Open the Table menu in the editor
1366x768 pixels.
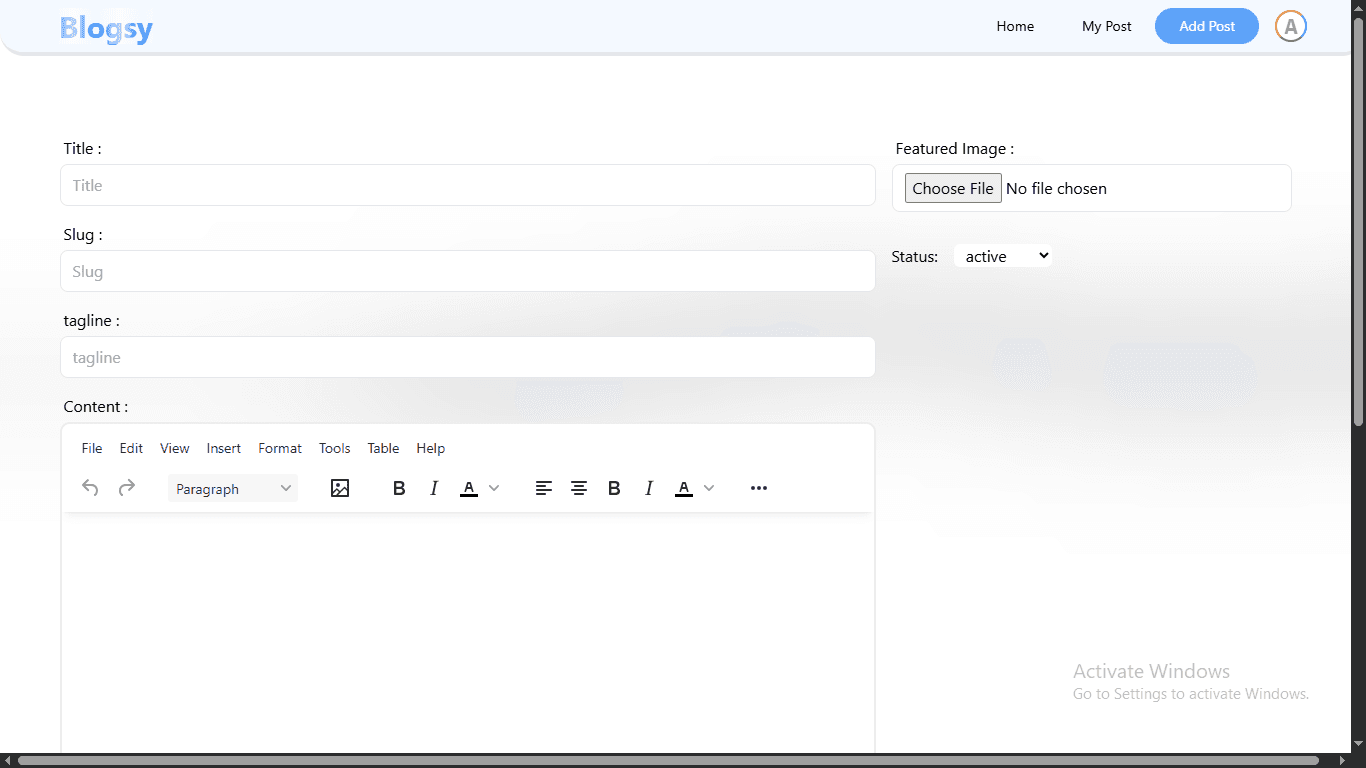[383, 448]
